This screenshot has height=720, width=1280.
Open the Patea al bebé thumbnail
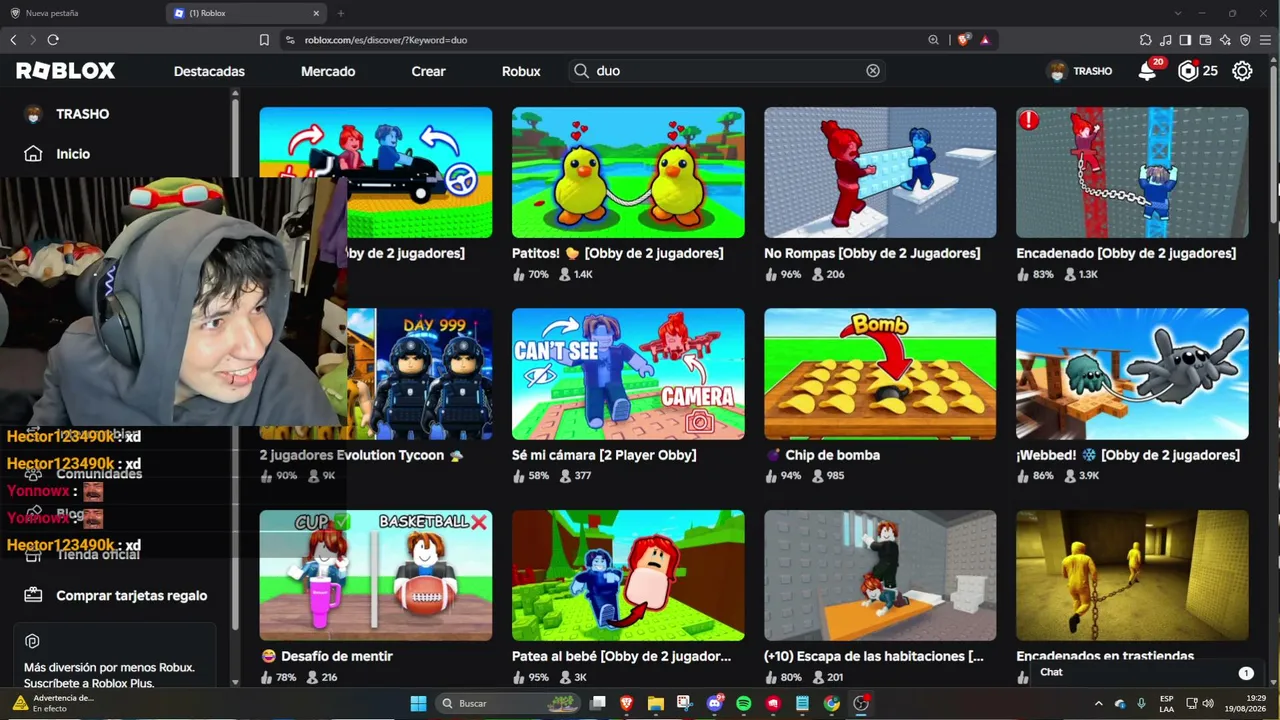pyautogui.click(x=628, y=575)
